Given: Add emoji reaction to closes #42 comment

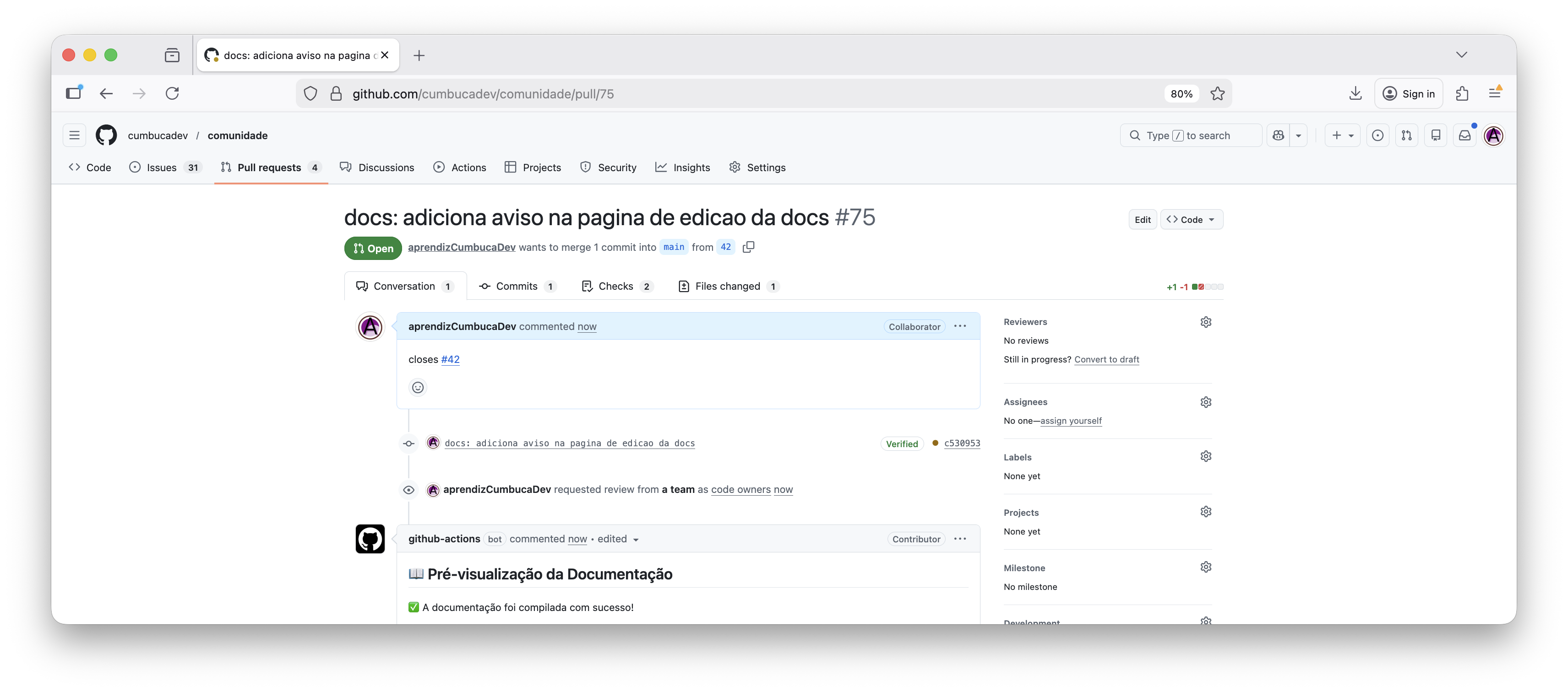Looking at the screenshot, I should [x=418, y=387].
